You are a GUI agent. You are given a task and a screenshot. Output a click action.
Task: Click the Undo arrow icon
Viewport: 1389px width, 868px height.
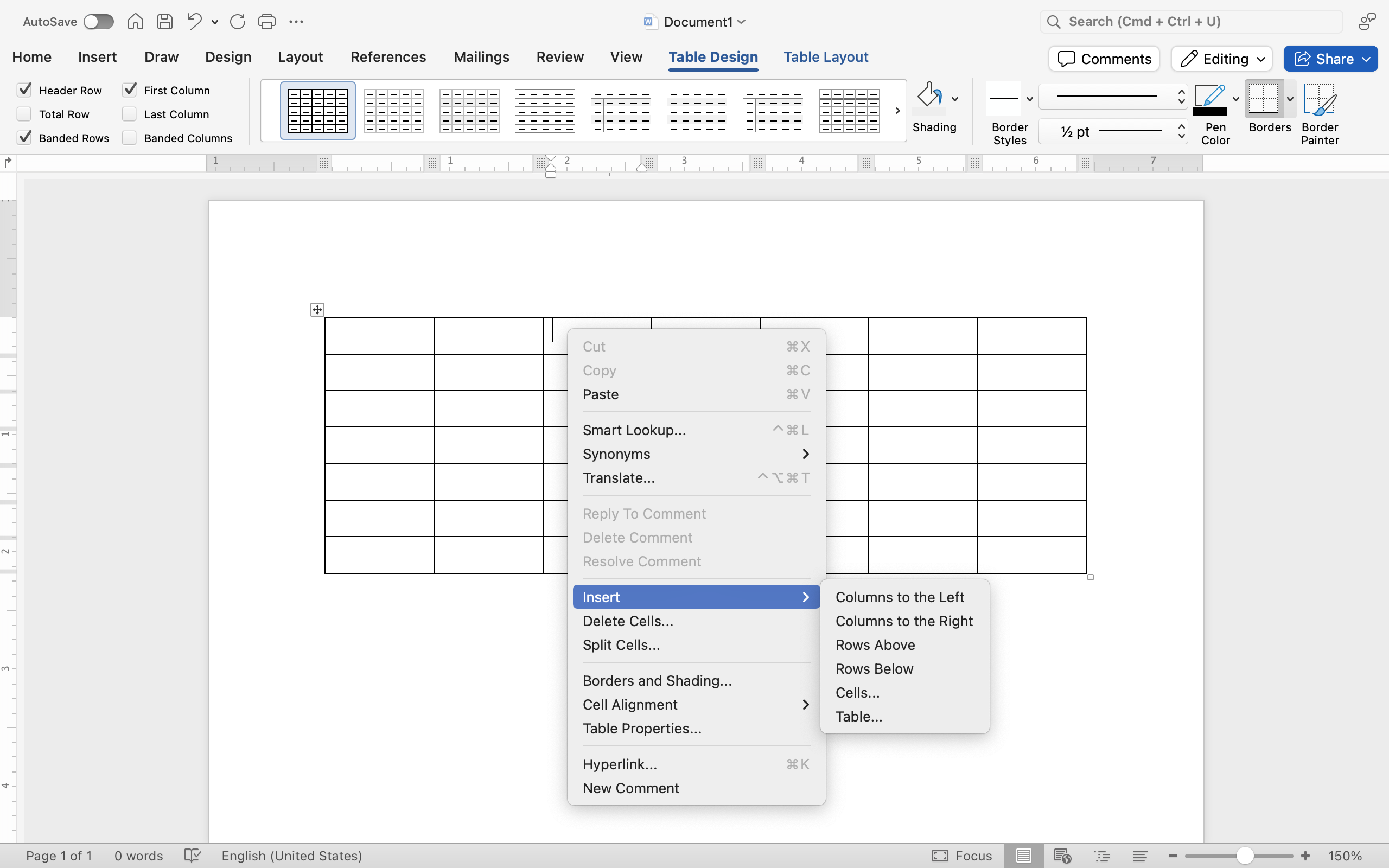(195, 22)
